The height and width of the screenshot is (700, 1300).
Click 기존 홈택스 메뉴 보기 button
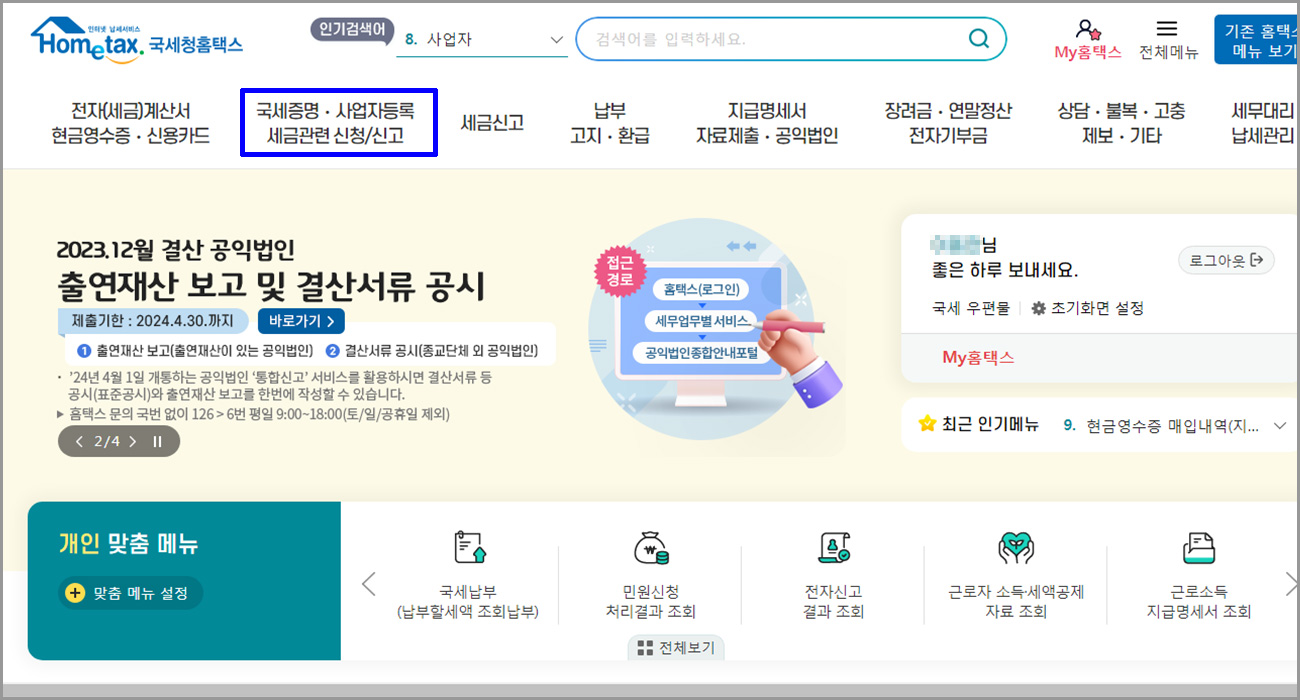tap(1258, 41)
